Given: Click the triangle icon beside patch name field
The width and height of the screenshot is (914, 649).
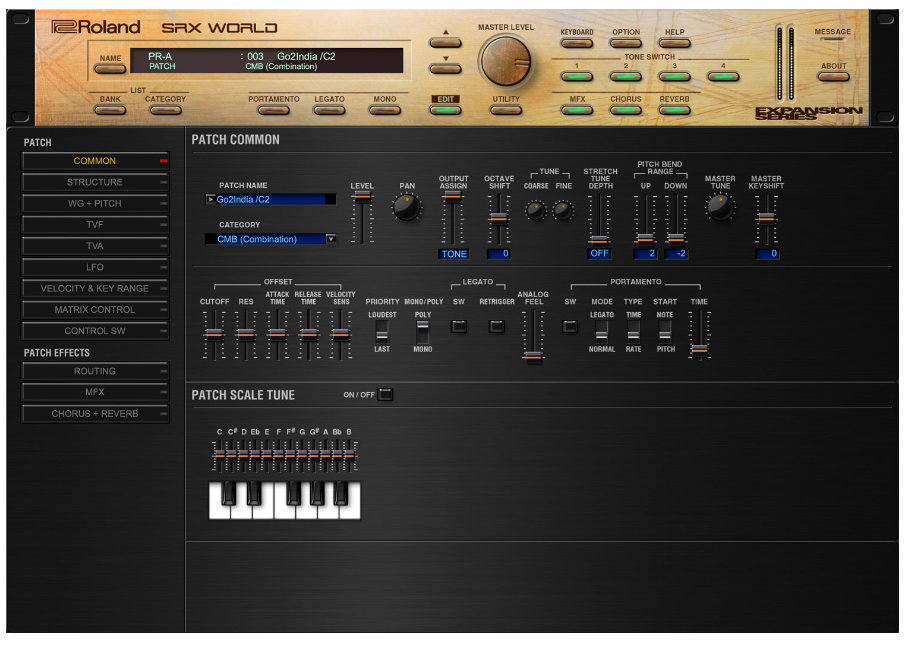Looking at the screenshot, I should click(x=210, y=199).
